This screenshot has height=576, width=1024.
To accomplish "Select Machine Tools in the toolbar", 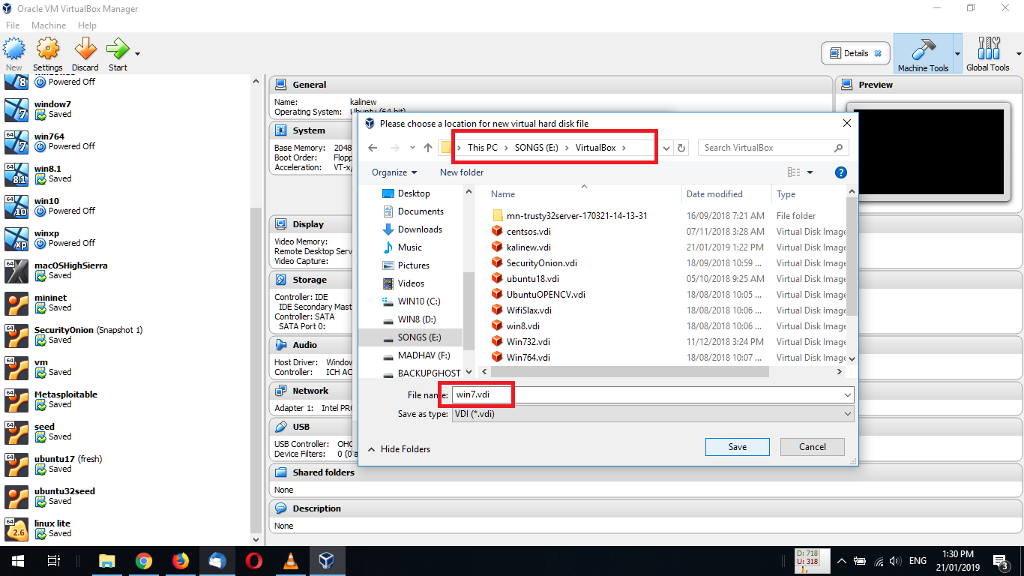I will [x=925, y=52].
